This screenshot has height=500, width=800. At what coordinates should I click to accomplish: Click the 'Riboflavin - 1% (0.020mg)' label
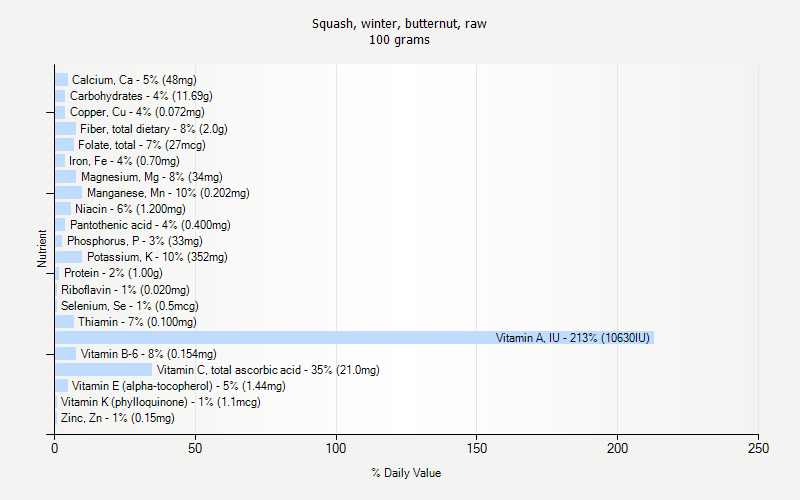pos(125,290)
